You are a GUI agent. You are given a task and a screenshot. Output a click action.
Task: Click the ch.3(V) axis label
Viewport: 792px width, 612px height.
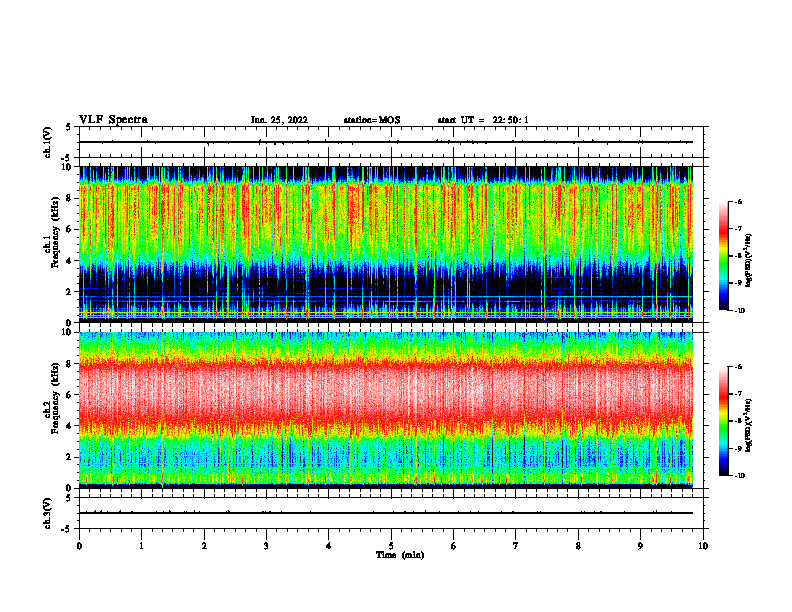click(x=48, y=513)
